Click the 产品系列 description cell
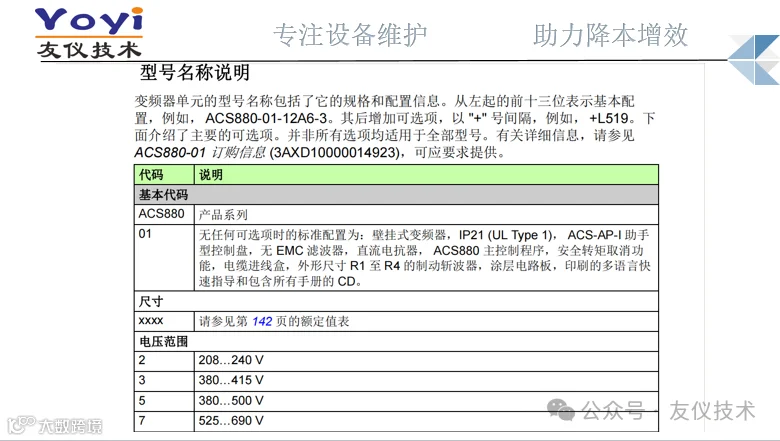780x441 pixels. click(426, 214)
